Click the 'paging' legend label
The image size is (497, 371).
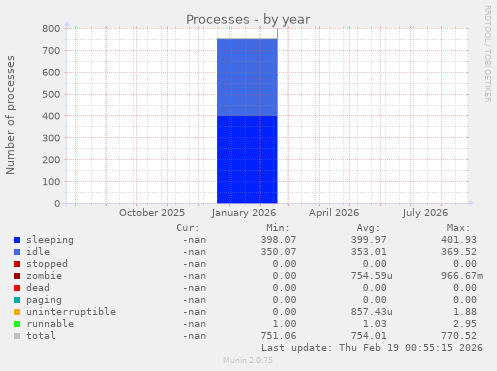point(44,300)
